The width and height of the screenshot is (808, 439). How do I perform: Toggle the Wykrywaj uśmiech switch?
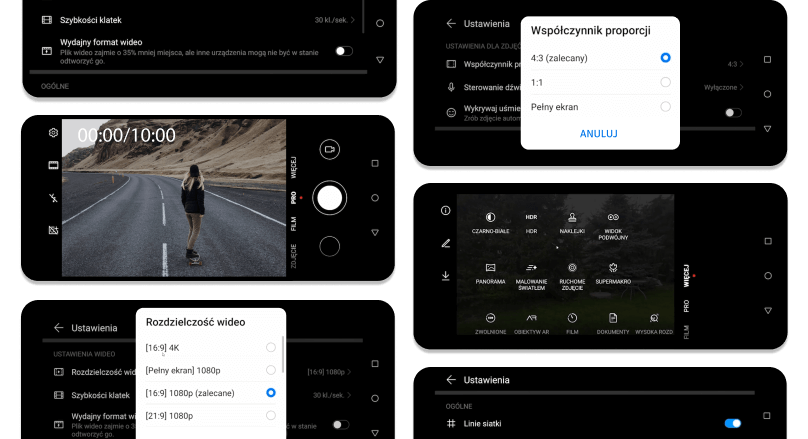tap(733, 112)
